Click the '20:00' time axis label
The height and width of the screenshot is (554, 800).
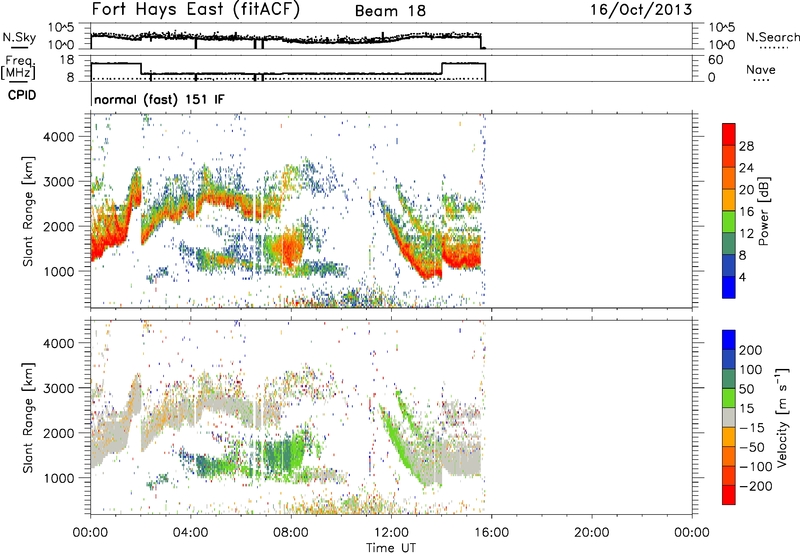point(591,533)
